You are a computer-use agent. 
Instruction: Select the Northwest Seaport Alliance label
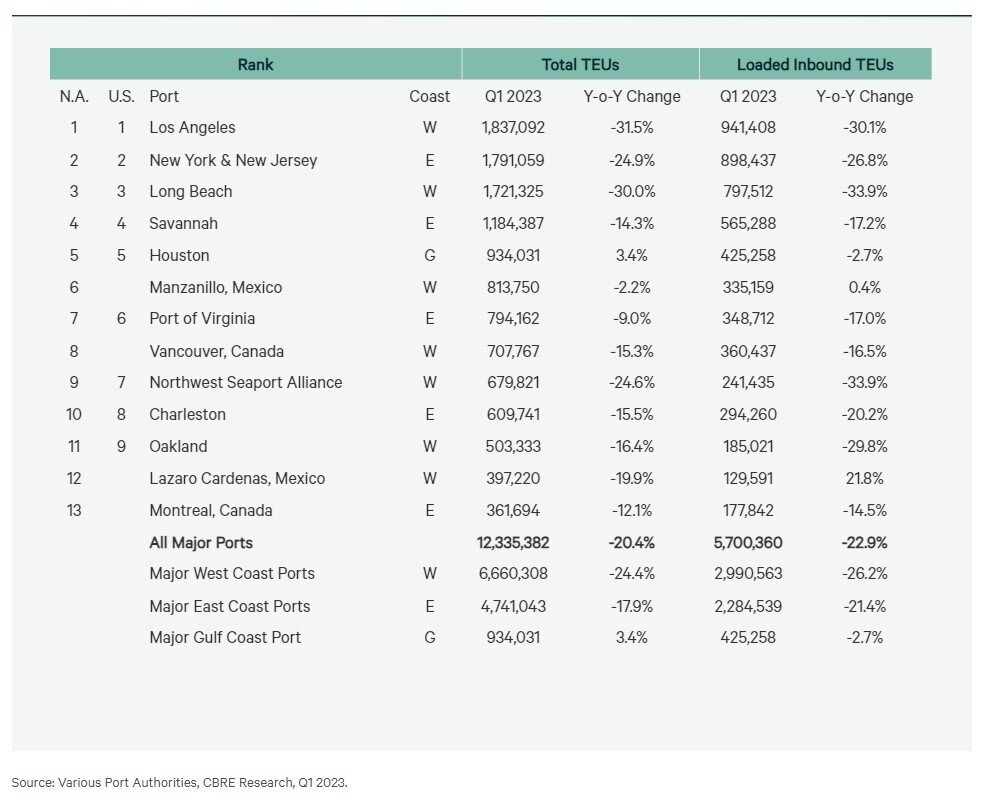pos(245,383)
